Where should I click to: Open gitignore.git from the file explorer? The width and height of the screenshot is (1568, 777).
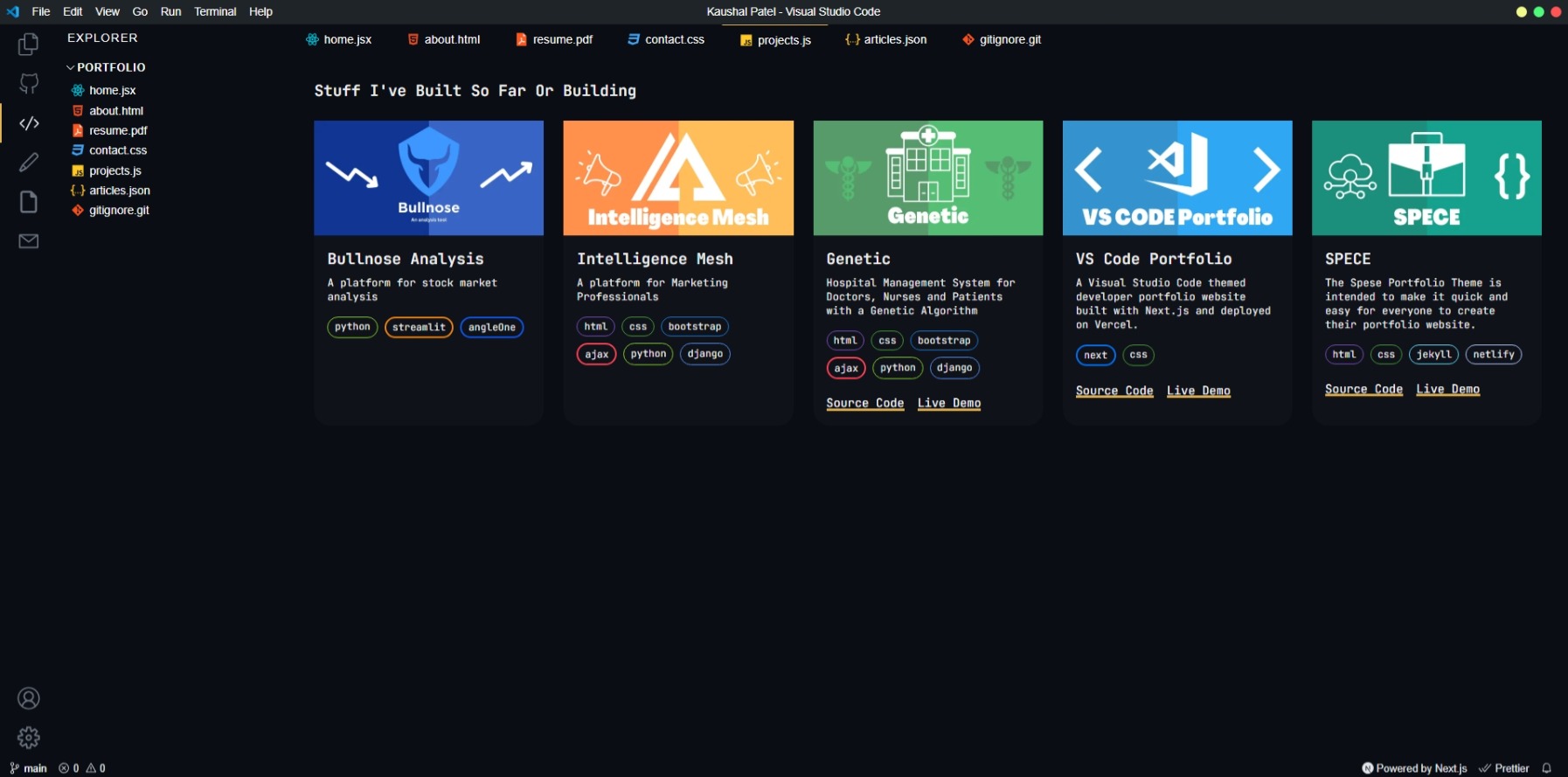click(x=118, y=210)
